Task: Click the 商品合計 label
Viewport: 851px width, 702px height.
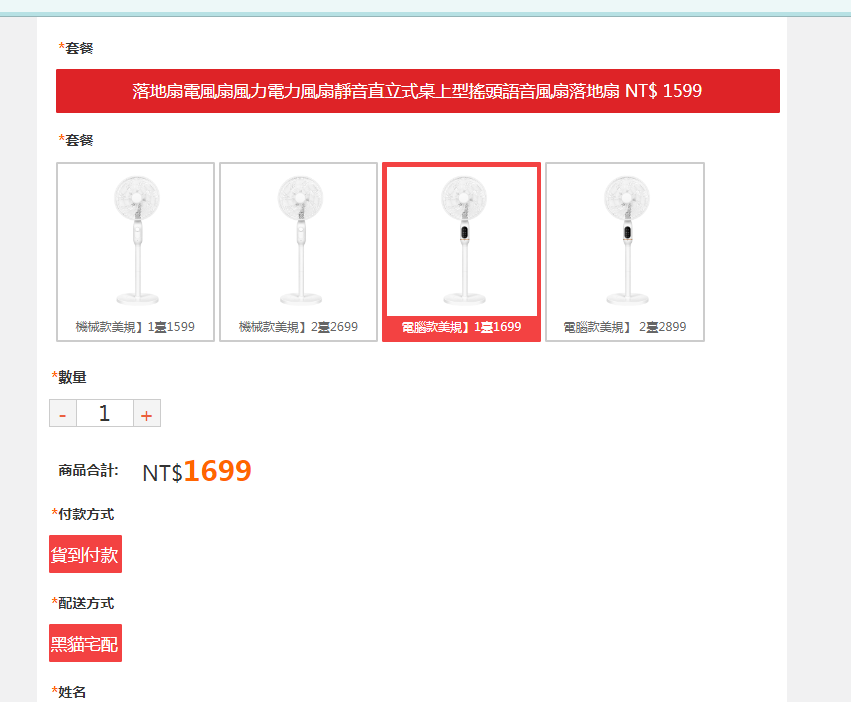Action: 88,470
